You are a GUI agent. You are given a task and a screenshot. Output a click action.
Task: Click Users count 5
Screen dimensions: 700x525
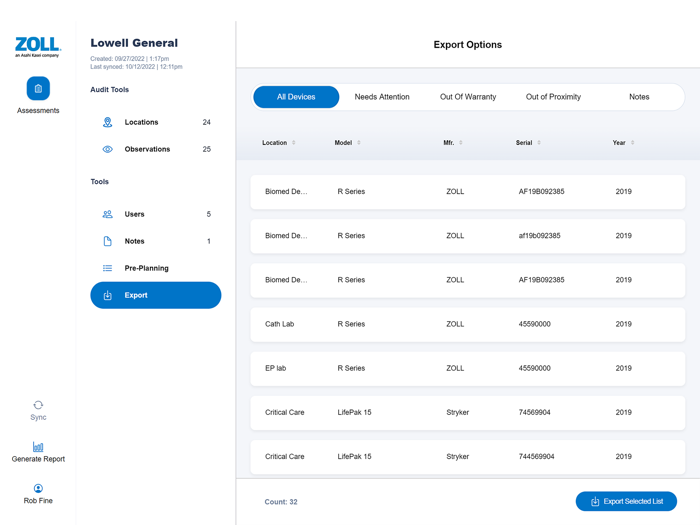pyautogui.click(x=208, y=214)
